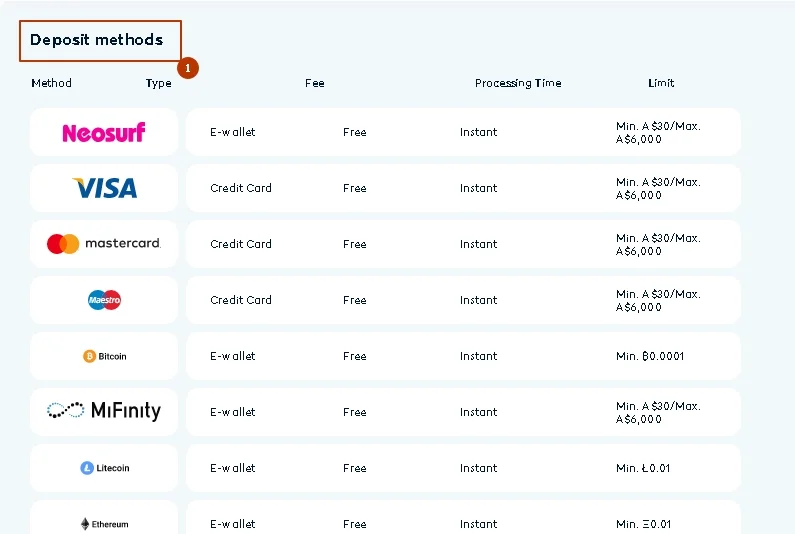The height and width of the screenshot is (534, 795).
Task: Click Credit Card in the Maestro row
Action: click(x=241, y=300)
